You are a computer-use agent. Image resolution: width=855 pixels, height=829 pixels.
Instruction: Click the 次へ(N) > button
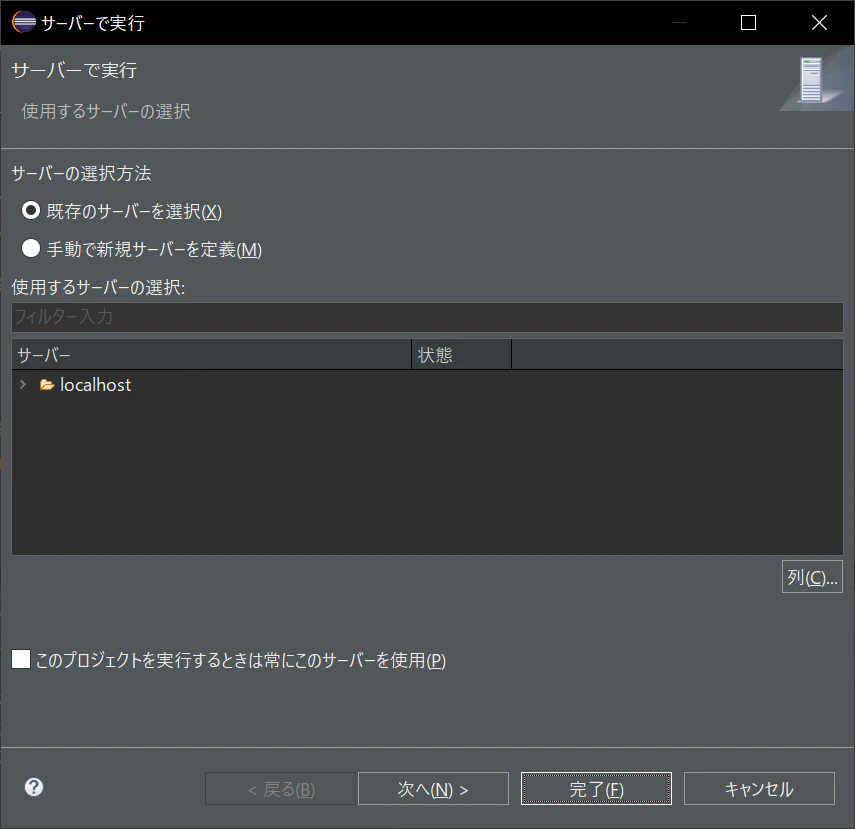tap(433, 789)
